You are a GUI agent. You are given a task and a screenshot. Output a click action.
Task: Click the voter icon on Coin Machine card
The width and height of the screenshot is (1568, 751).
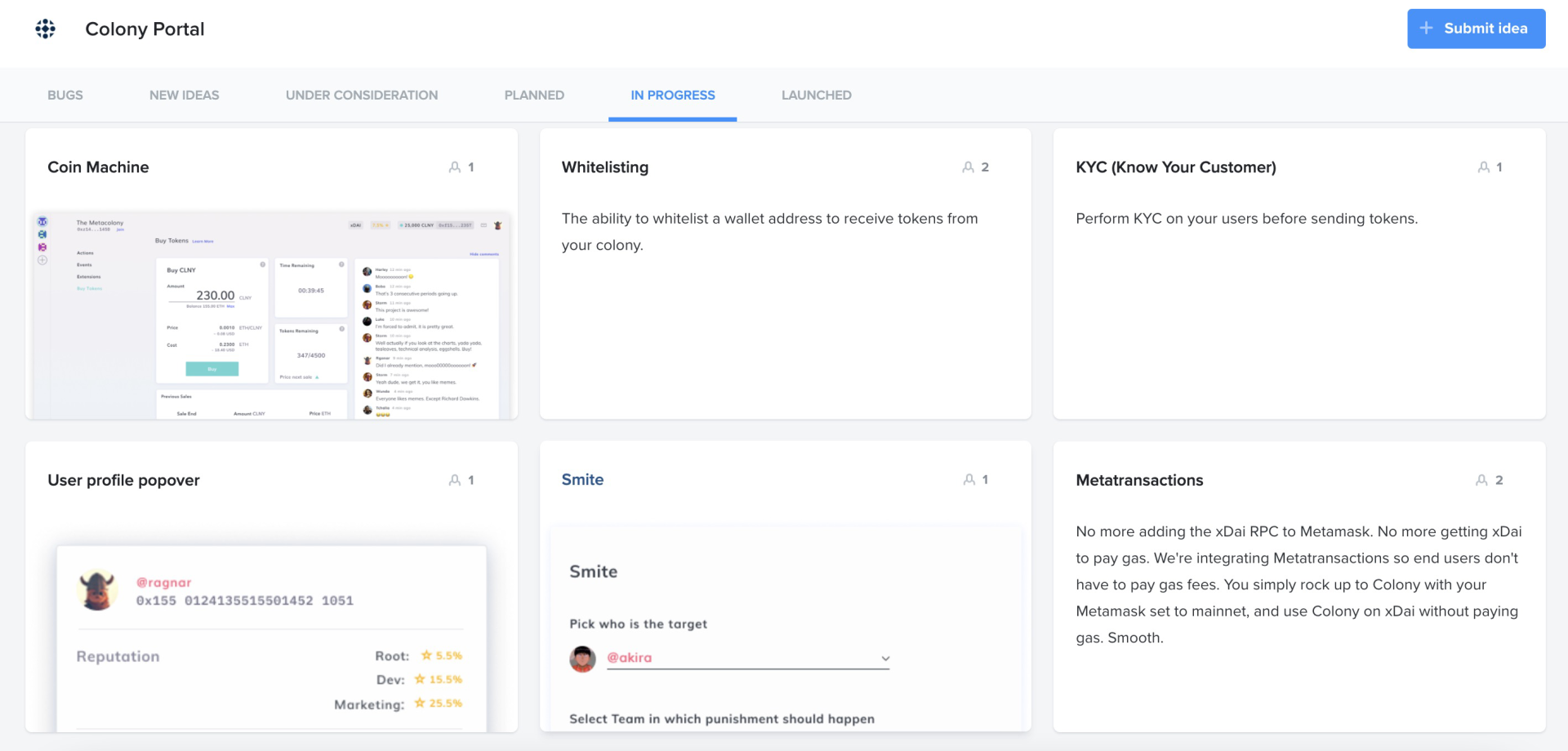455,167
